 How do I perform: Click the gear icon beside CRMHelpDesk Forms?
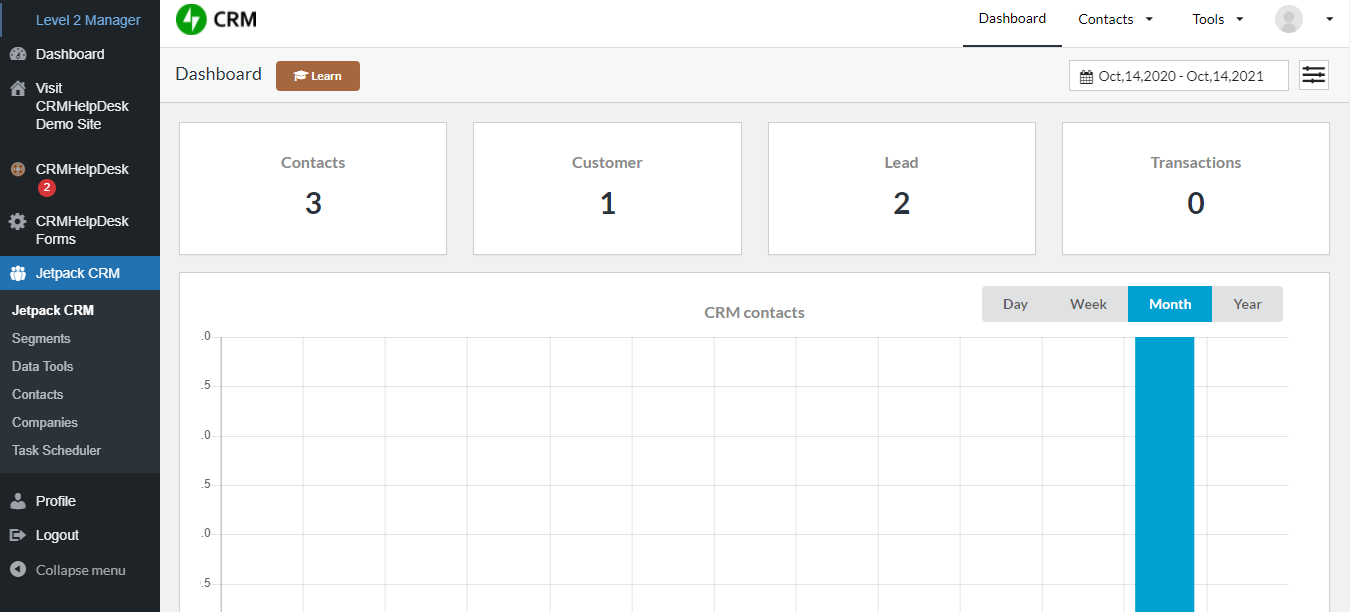tap(17, 221)
